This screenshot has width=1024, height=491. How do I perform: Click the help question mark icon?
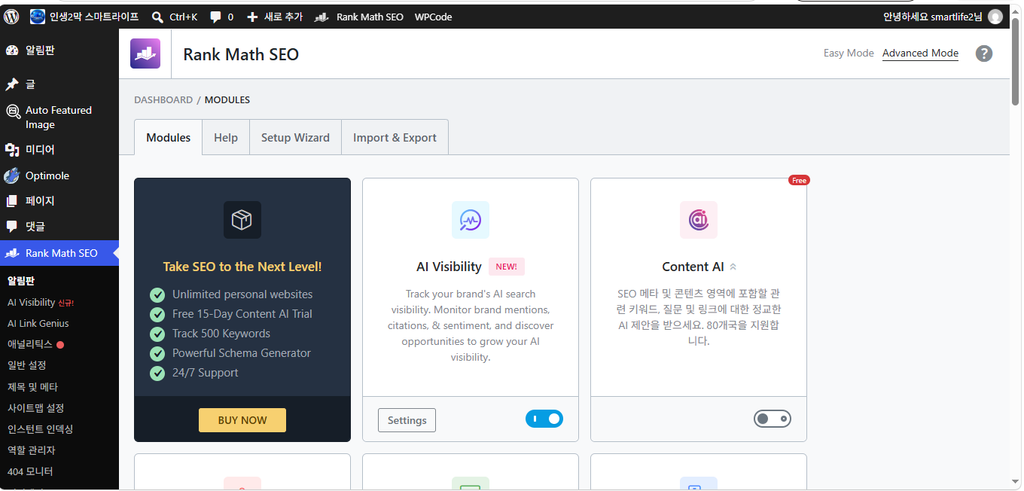[x=984, y=54]
